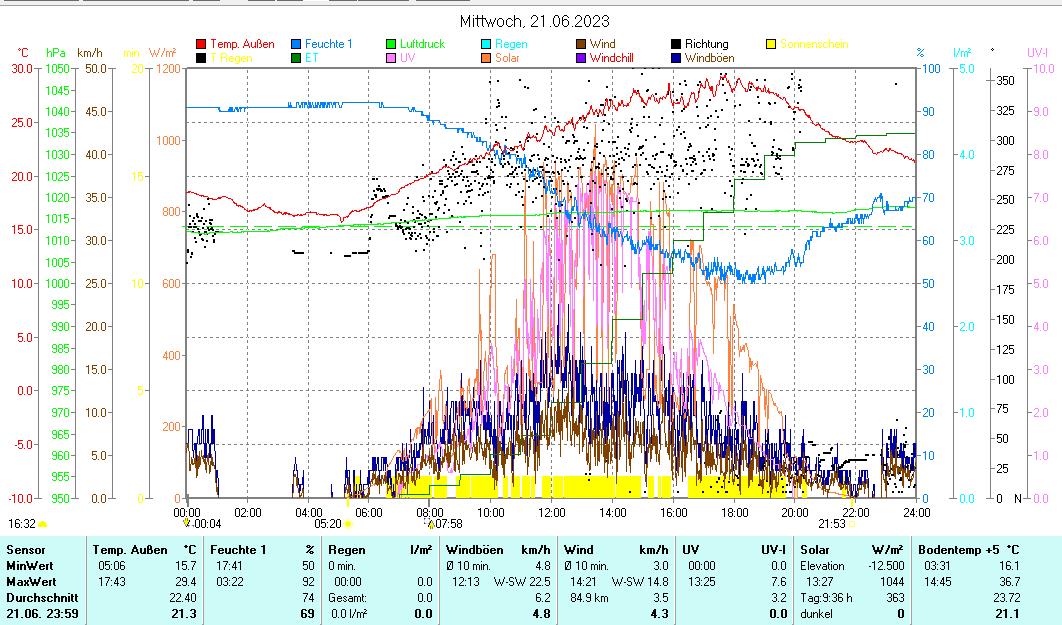
Task: Click the dark blue Windböen legend square
Action: coord(677,58)
